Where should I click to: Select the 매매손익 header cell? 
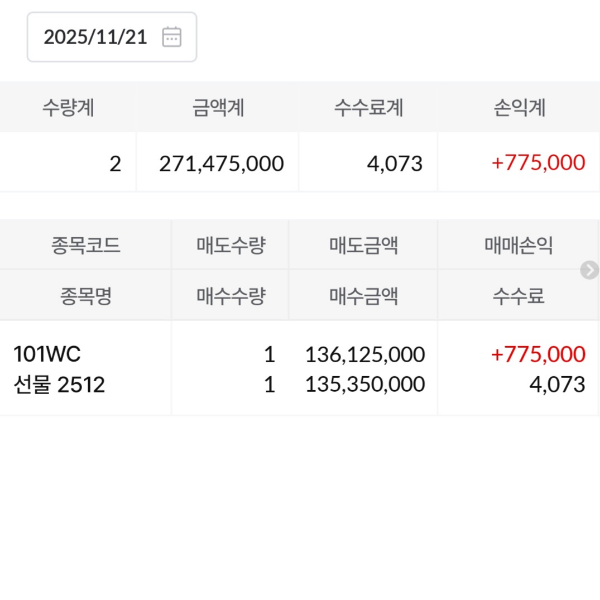[x=519, y=245]
